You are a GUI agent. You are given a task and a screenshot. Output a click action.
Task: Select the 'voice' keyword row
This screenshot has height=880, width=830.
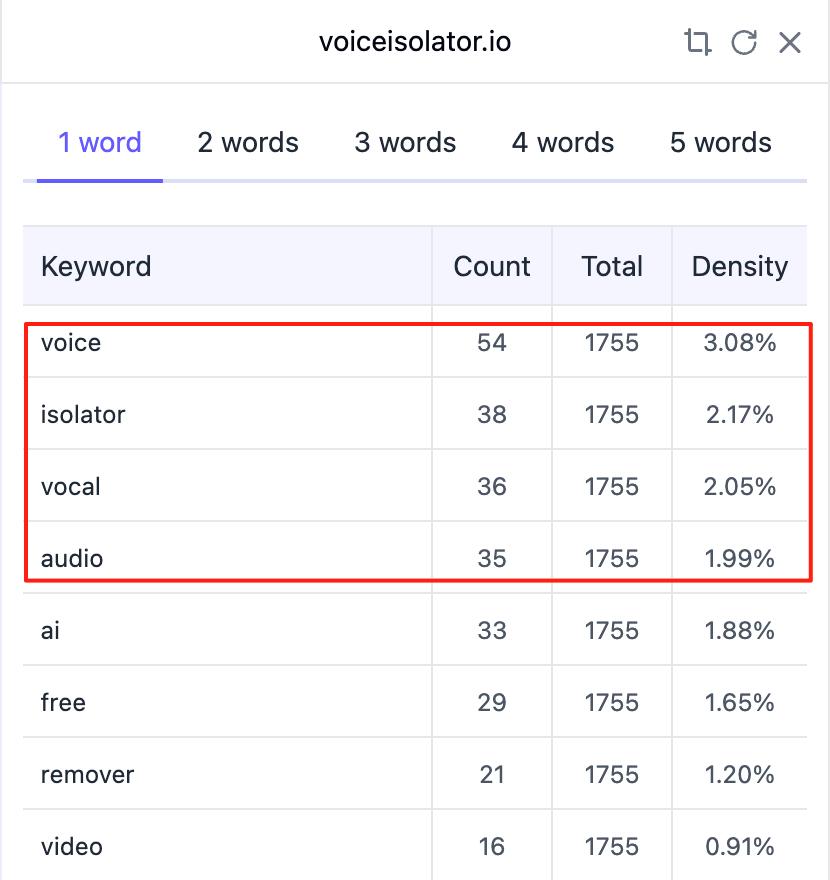click(x=415, y=342)
